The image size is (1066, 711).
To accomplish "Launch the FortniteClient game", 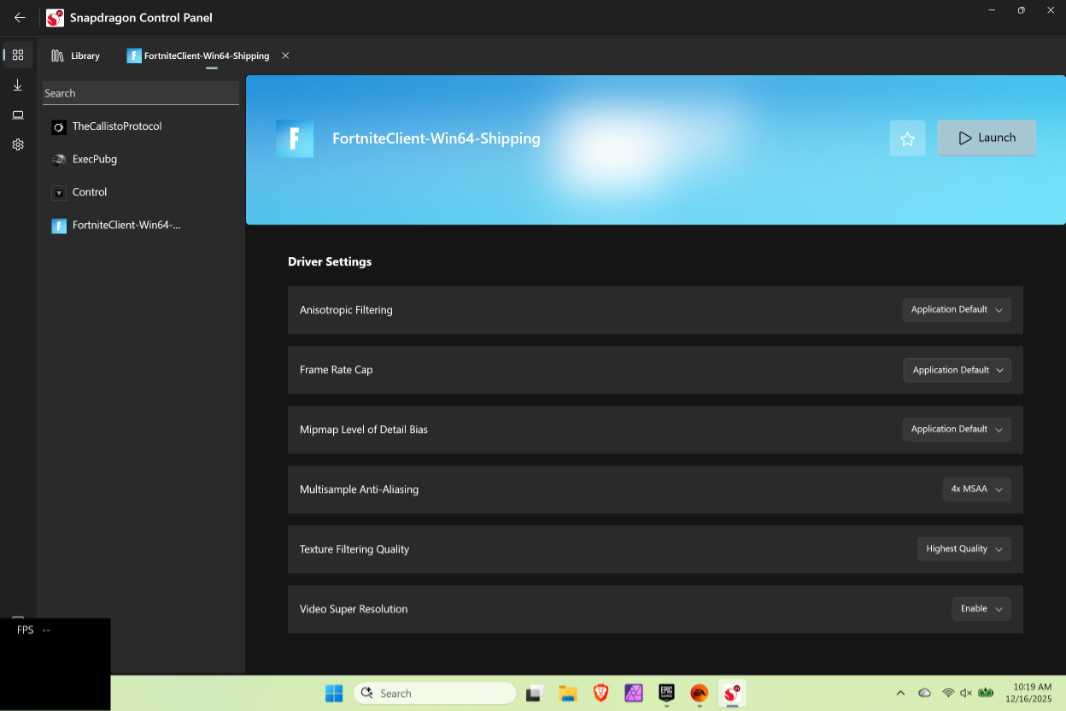I will 986,138.
